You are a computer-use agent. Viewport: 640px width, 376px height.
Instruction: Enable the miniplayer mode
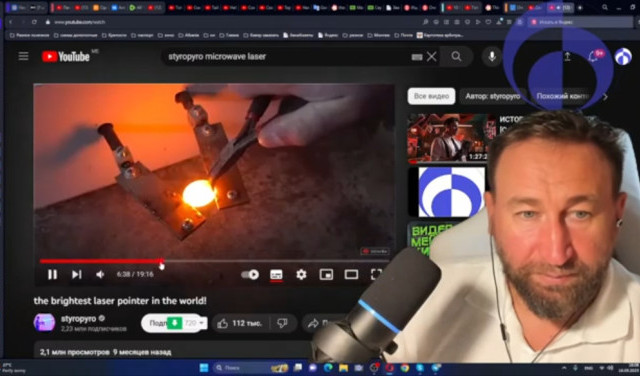pos(326,275)
